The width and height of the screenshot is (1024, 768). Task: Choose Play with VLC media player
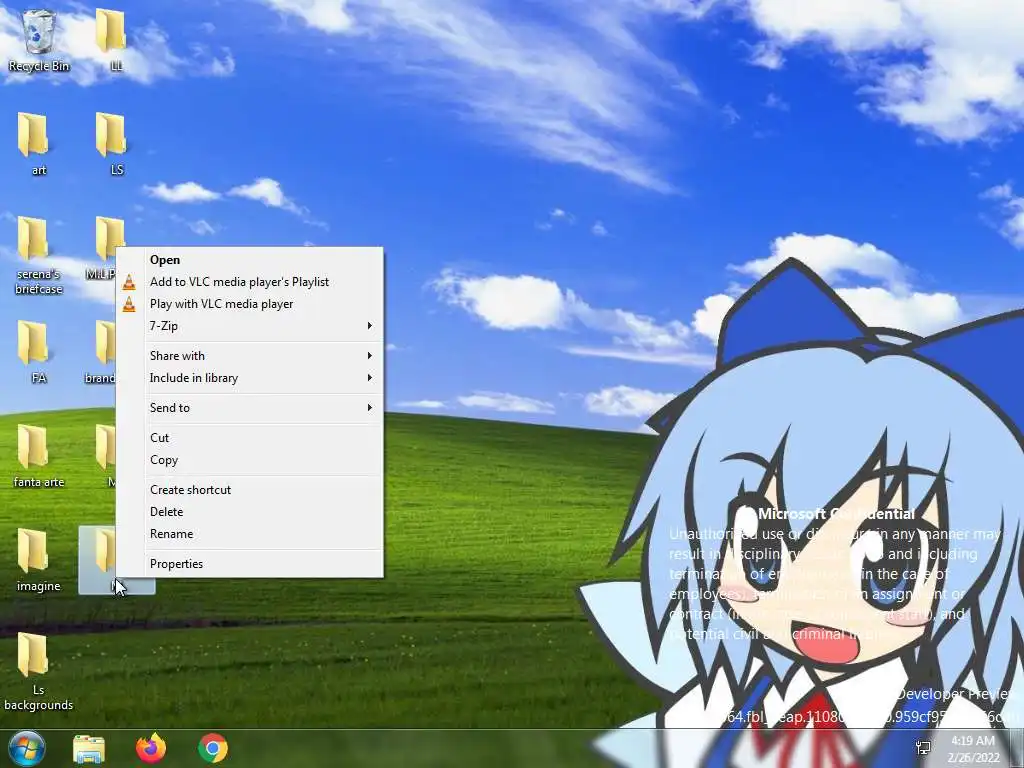(249, 304)
